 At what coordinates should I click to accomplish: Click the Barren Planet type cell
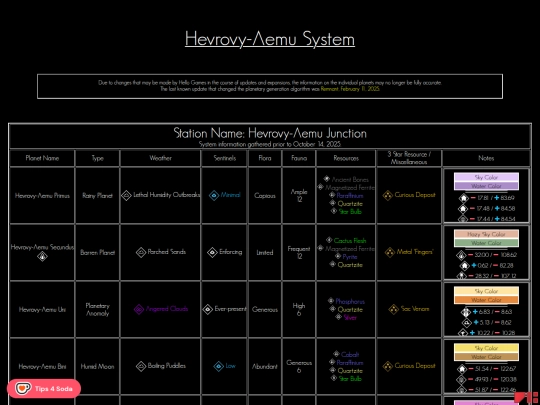click(97, 252)
